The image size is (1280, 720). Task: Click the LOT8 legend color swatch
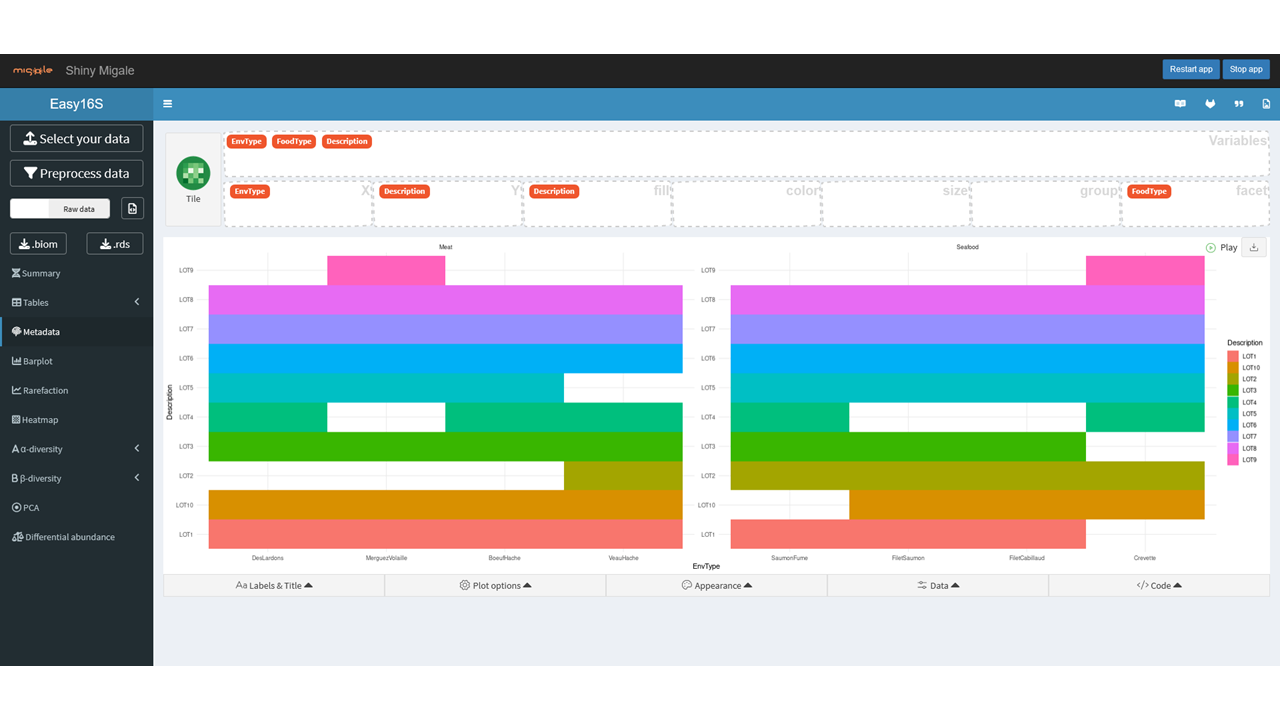click(1233, 448)
